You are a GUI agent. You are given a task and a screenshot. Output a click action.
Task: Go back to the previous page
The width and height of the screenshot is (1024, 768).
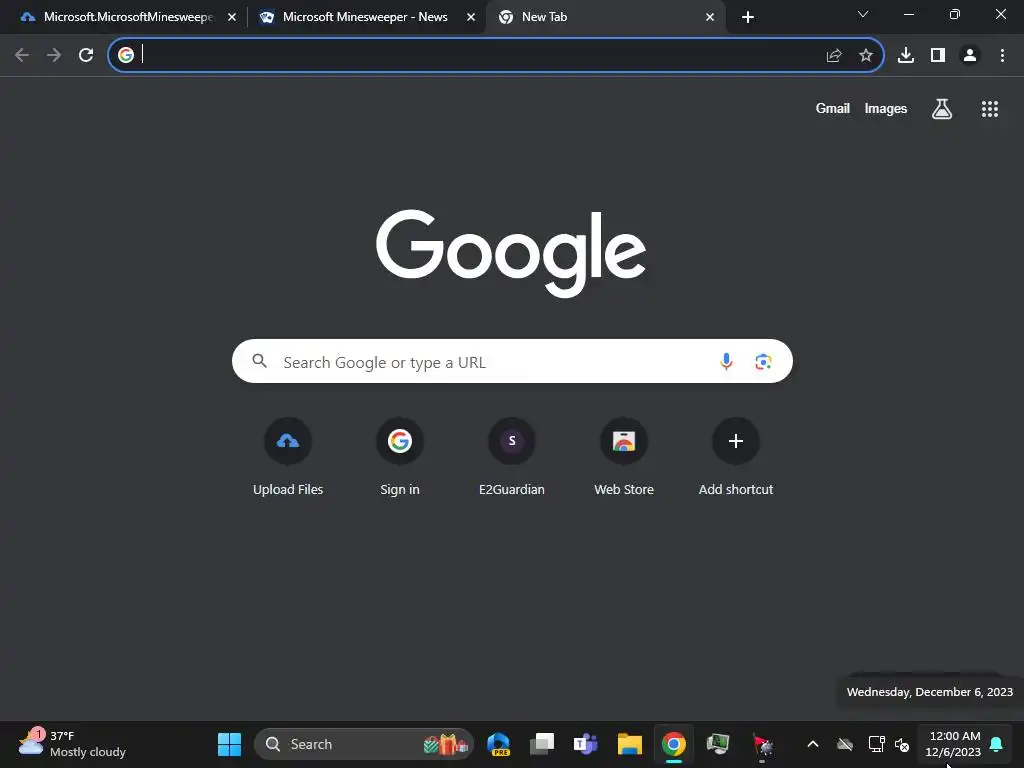click(x=22, y=55)
